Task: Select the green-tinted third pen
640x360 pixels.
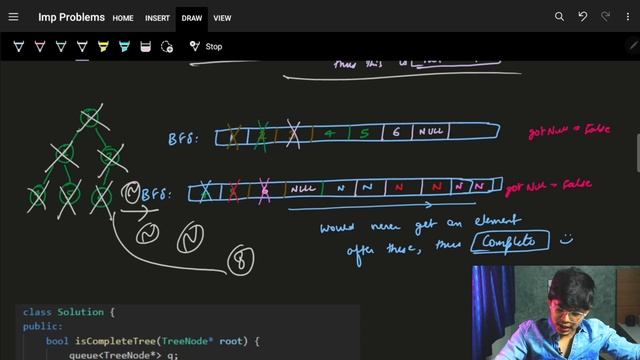Action: tap(61, 47)
